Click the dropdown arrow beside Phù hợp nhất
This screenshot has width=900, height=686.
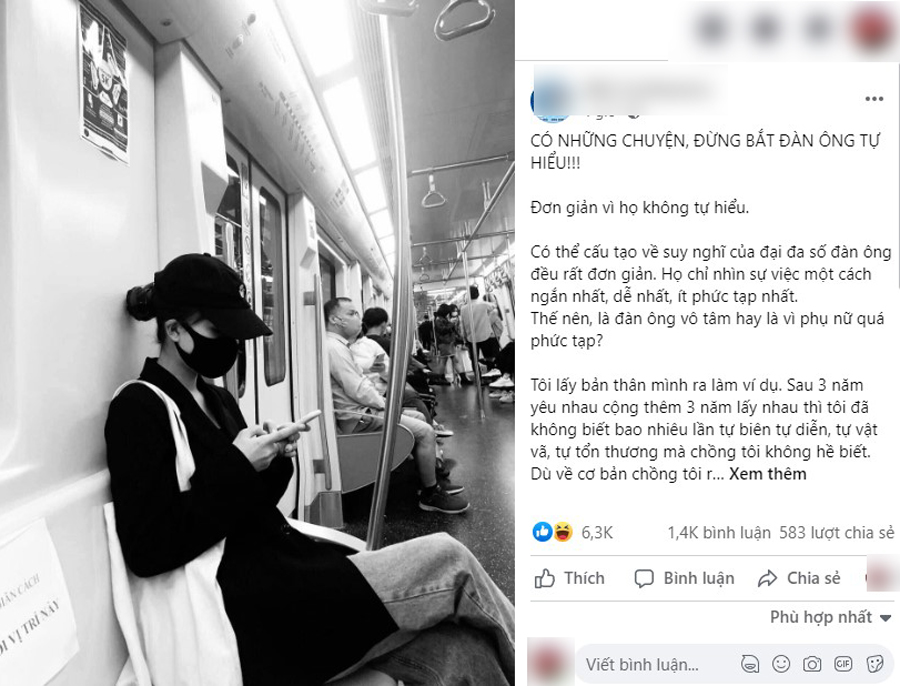[886, 618]
